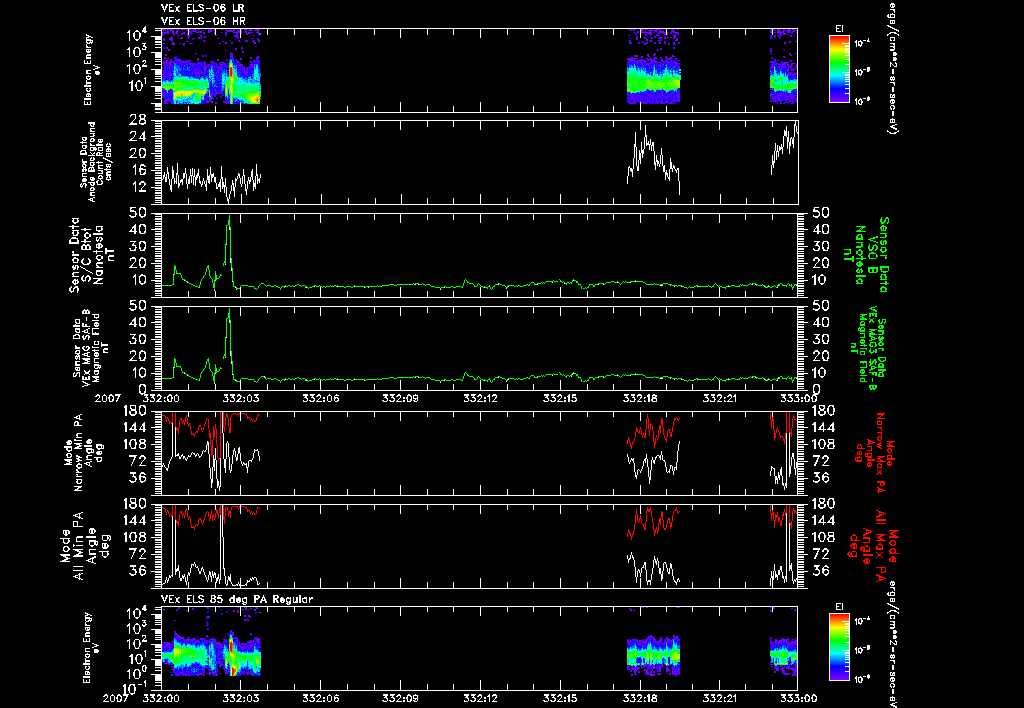The width and height of the screenshot is (1024, 708).
Task: Click the "50" tick on the VSO B right axis
Action: point(820,213)
